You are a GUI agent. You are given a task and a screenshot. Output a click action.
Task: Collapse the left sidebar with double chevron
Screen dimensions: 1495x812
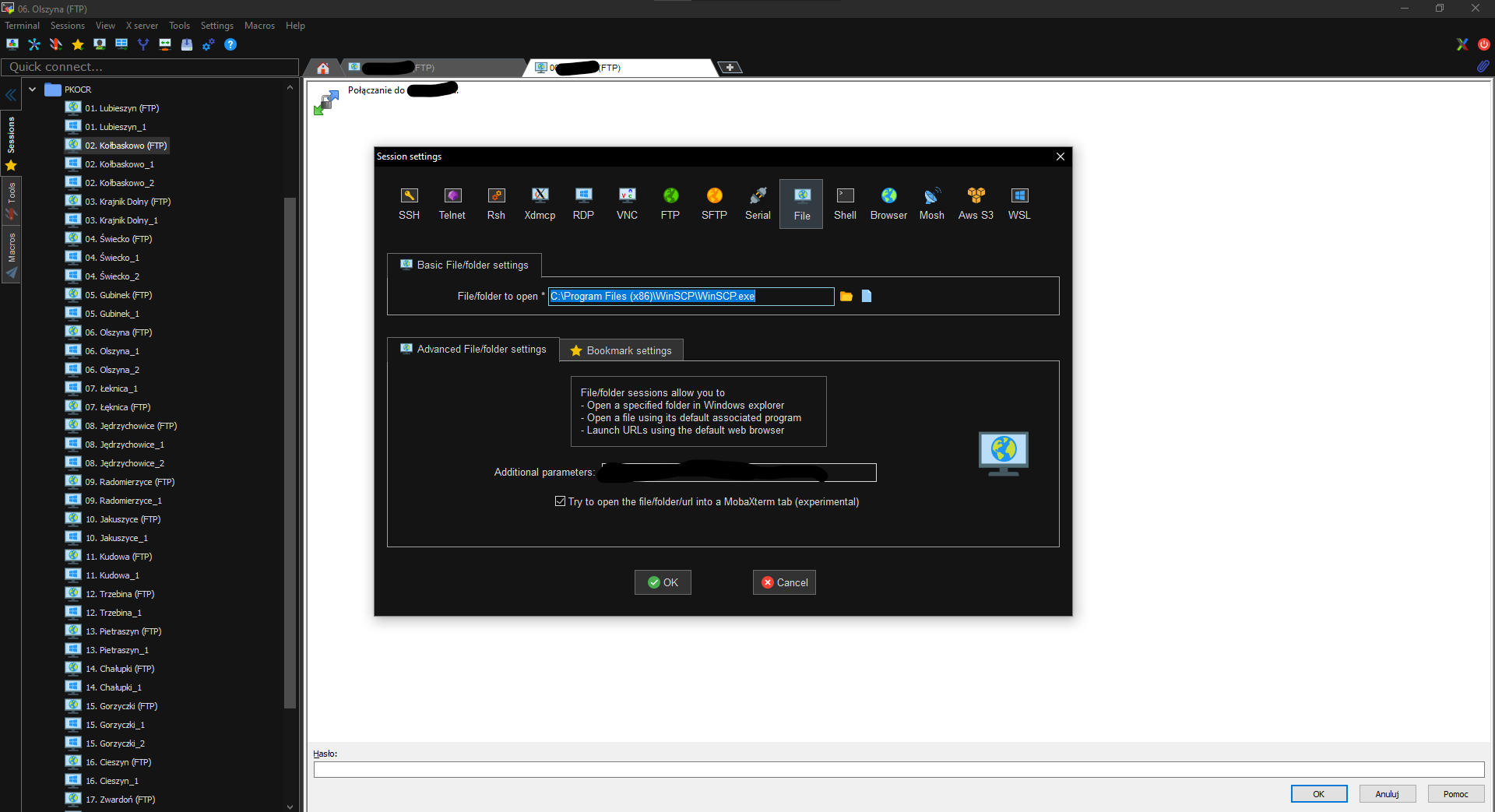(11, 96)
